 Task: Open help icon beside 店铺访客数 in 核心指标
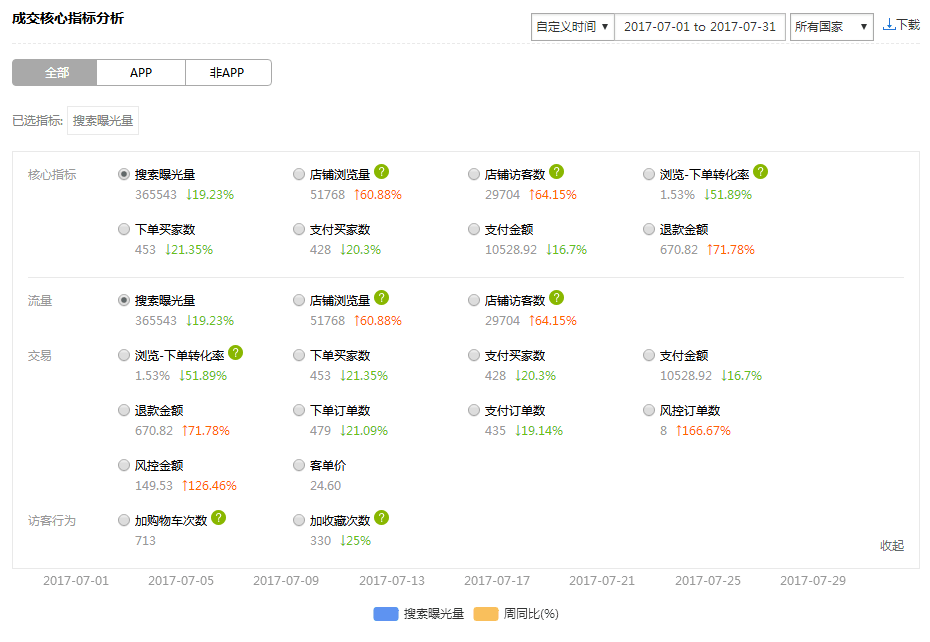coord(556,171)
